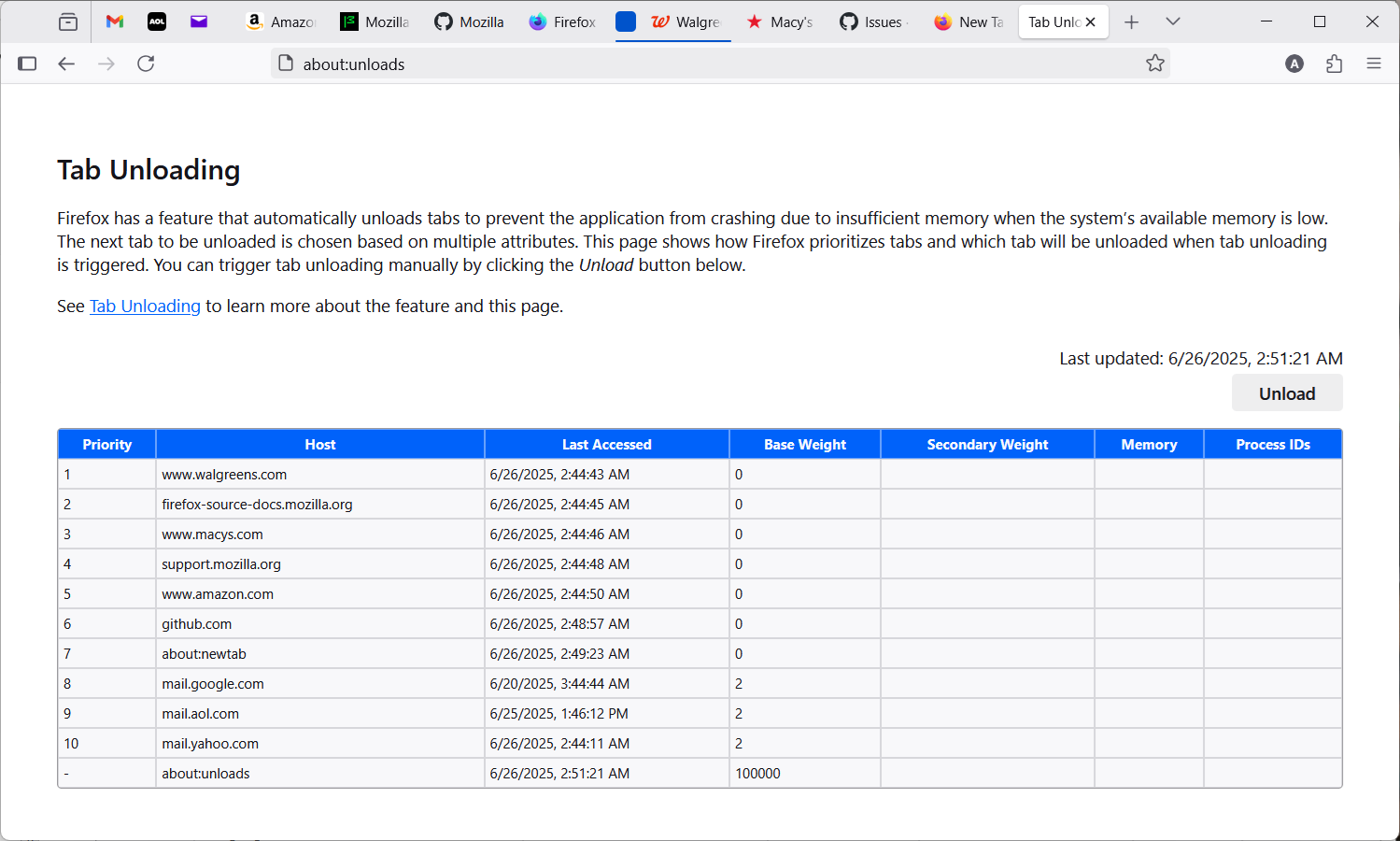Bookmark this page via the star icon
Image resolution: width=1400 pixels, height=841 pixels.
(1155, 64)
